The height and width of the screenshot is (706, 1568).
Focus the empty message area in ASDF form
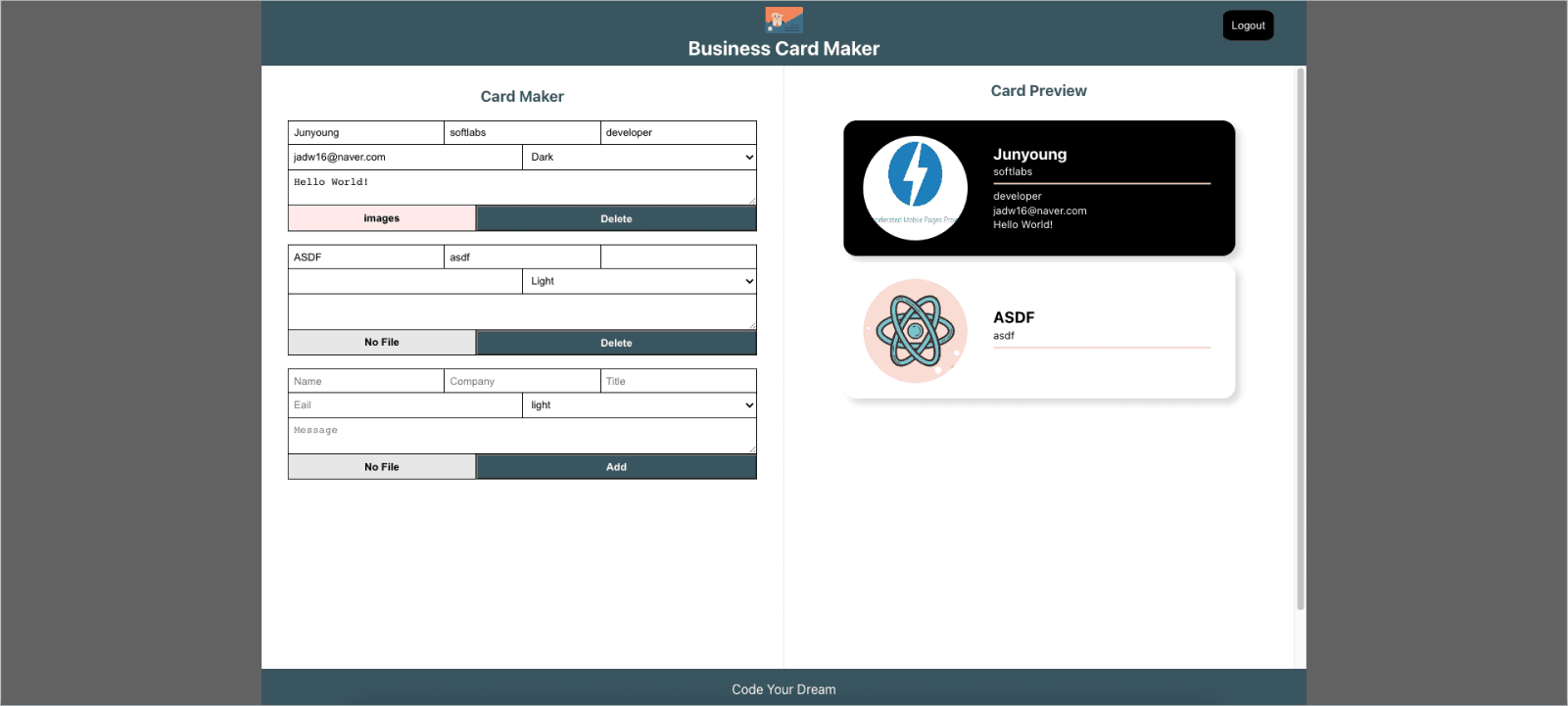[x=522, y=311]
